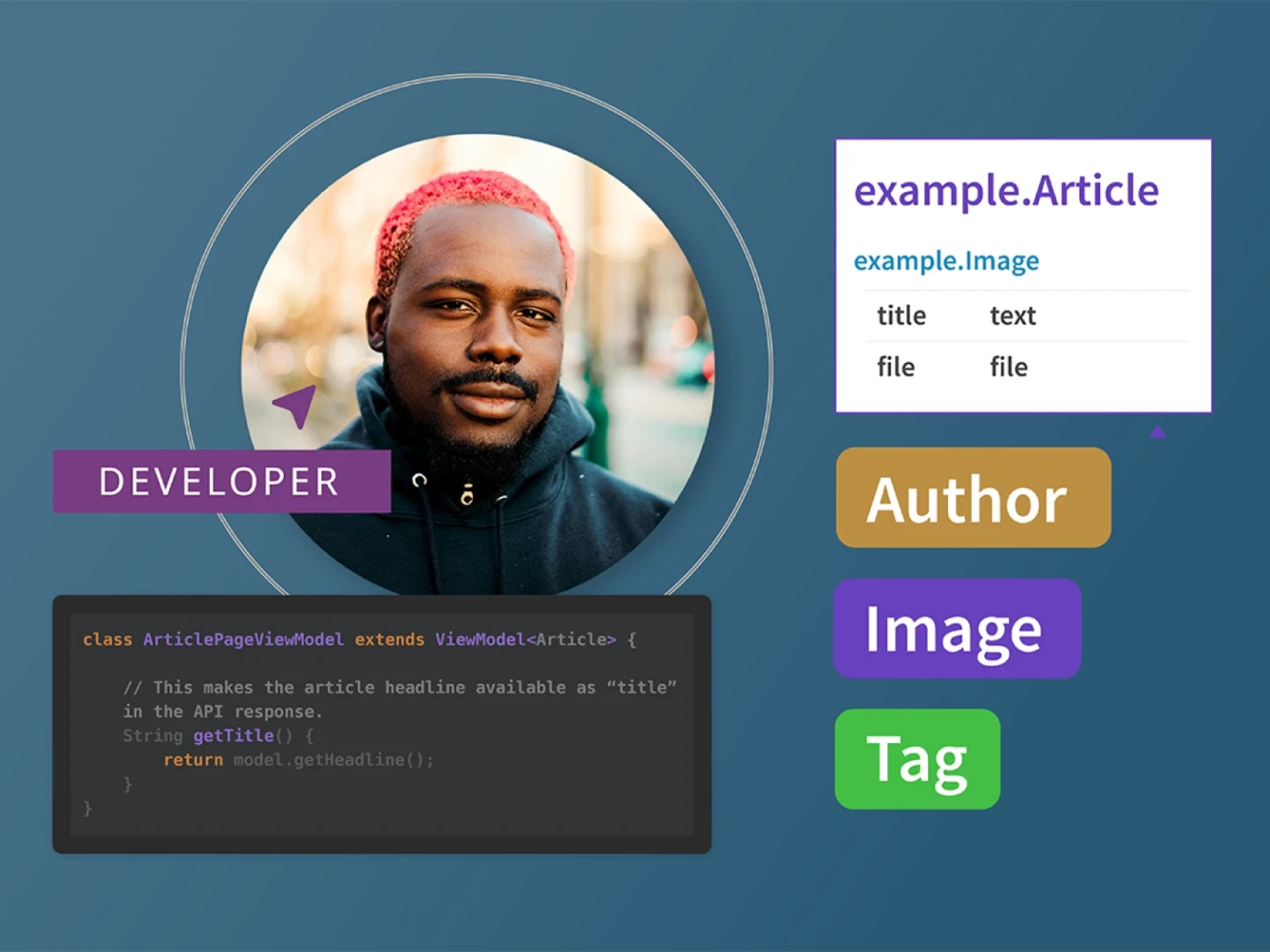This screenshot has width=1270, height=952.
Task: Open the example.Image link
Action: 945,261
